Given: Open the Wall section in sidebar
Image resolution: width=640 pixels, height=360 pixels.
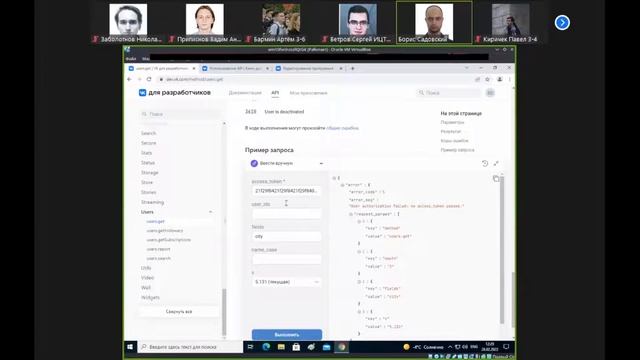Looking at the screenshot, I should 146,288.
